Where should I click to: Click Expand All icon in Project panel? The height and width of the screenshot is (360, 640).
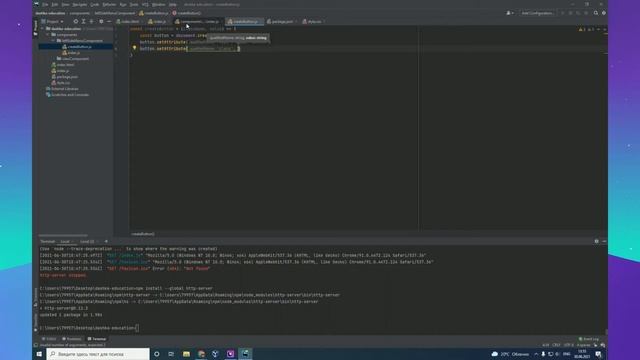pyautogui.click(x=83, y=22)
